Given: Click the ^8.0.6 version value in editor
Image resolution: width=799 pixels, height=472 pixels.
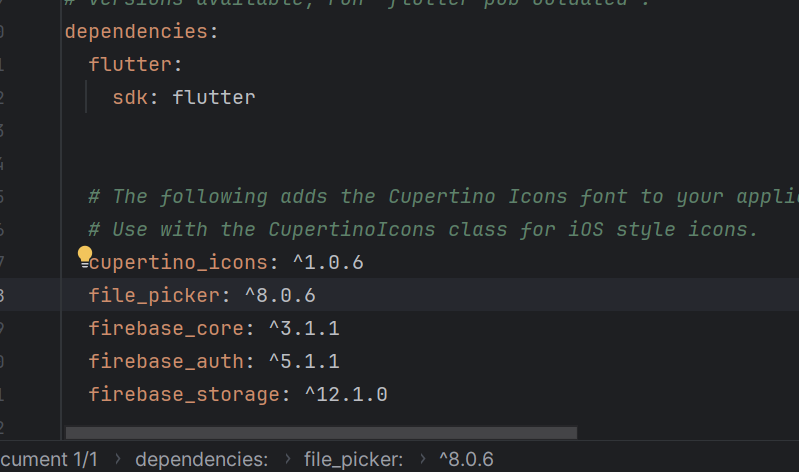Looking at the screenshot, I should [280, 296].
